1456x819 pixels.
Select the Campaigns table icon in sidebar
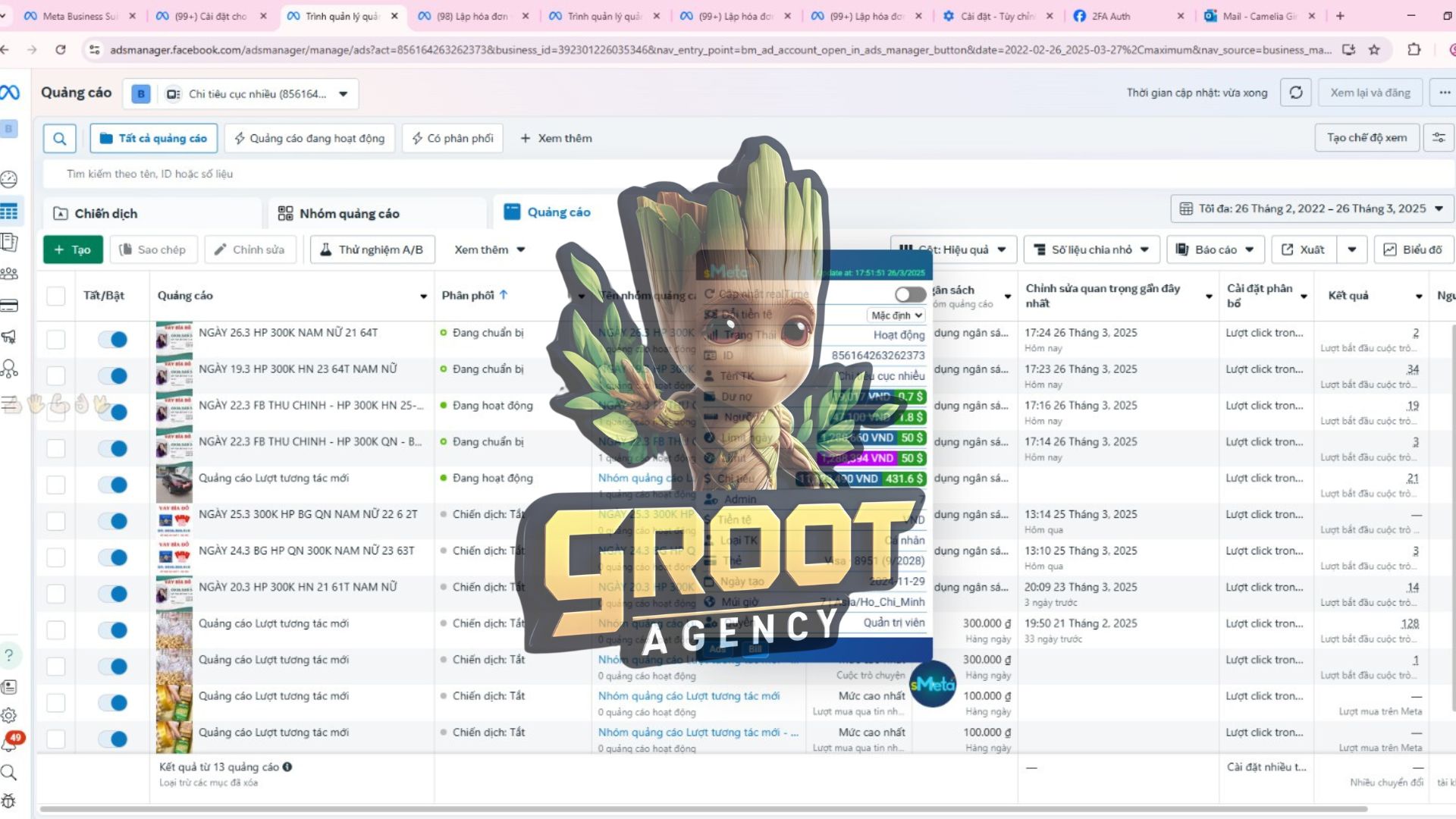point(9,212)
